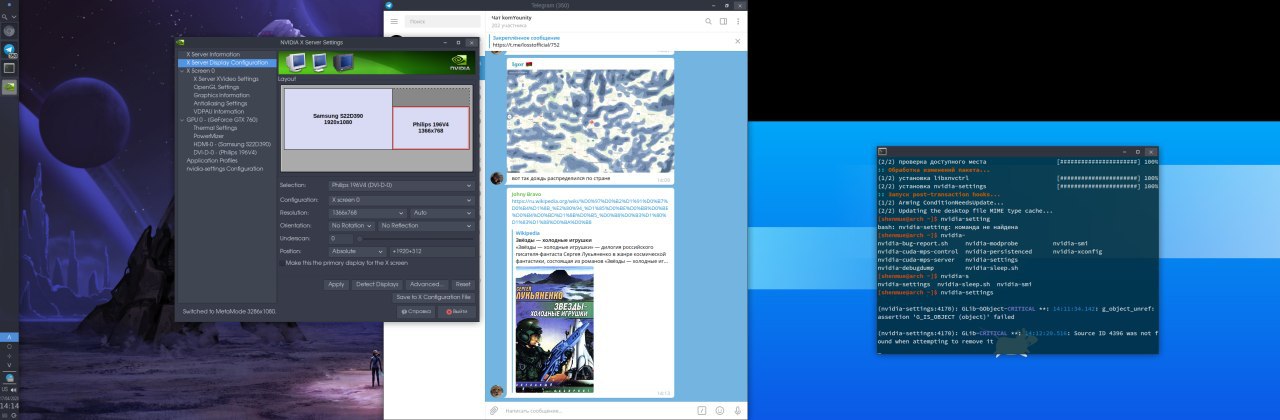The image size is (1280, 420).
Task: Open PowerMizer page
Action: click(209, 136)
